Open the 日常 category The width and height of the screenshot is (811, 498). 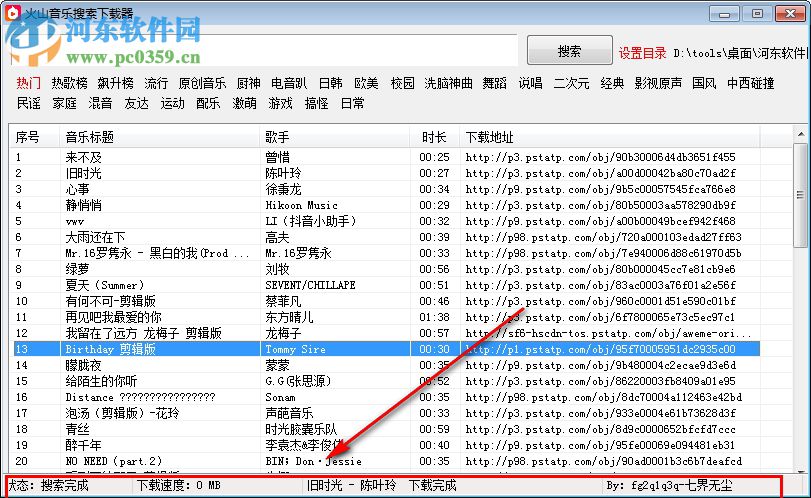coord(353,103)
